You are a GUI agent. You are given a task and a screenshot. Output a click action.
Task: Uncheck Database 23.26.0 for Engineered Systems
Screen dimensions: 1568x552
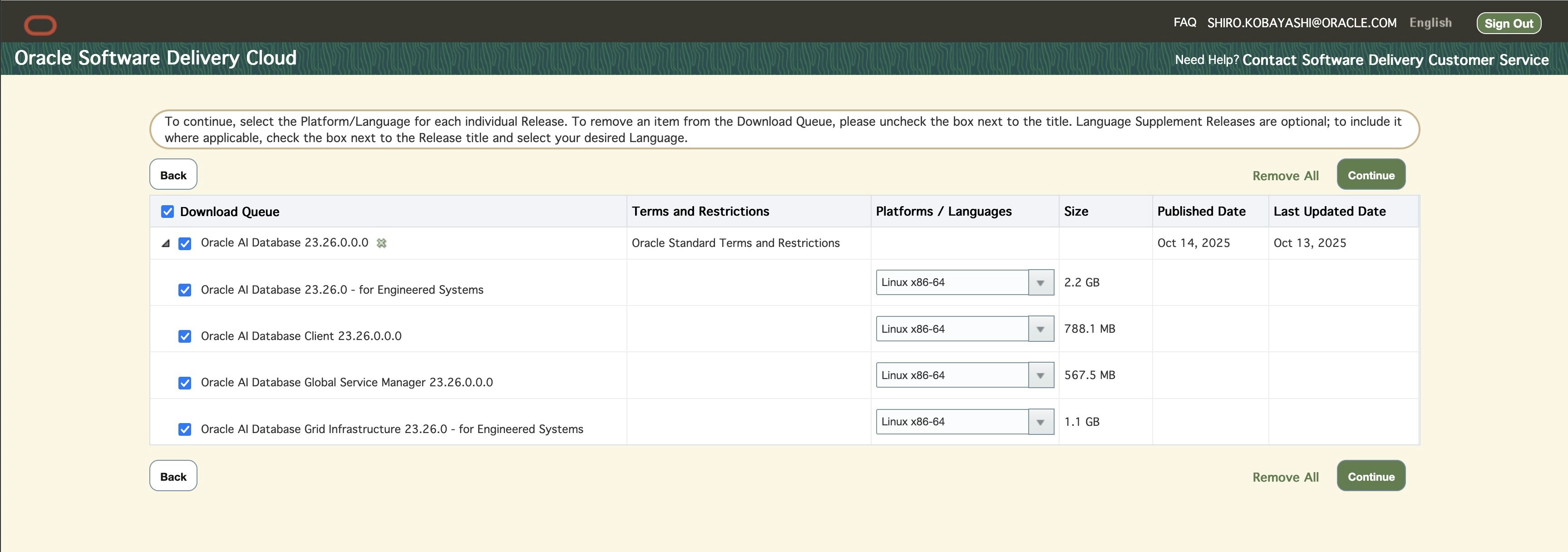pos(184,291)
